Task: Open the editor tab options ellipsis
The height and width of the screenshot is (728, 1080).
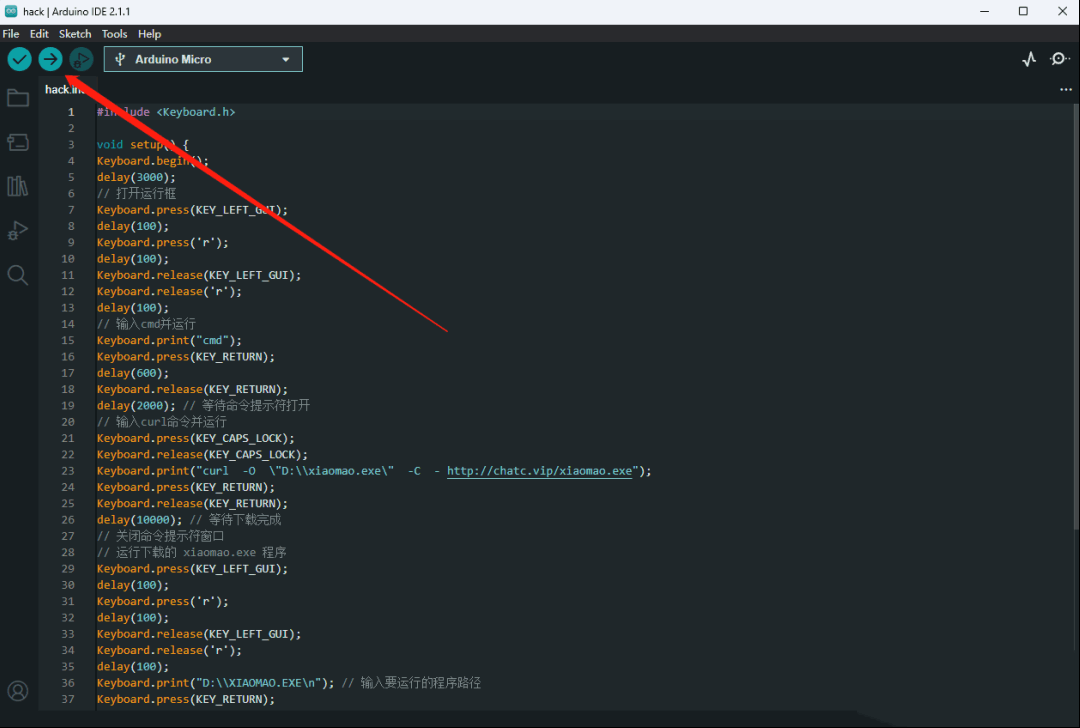Action: (1066, 90)
